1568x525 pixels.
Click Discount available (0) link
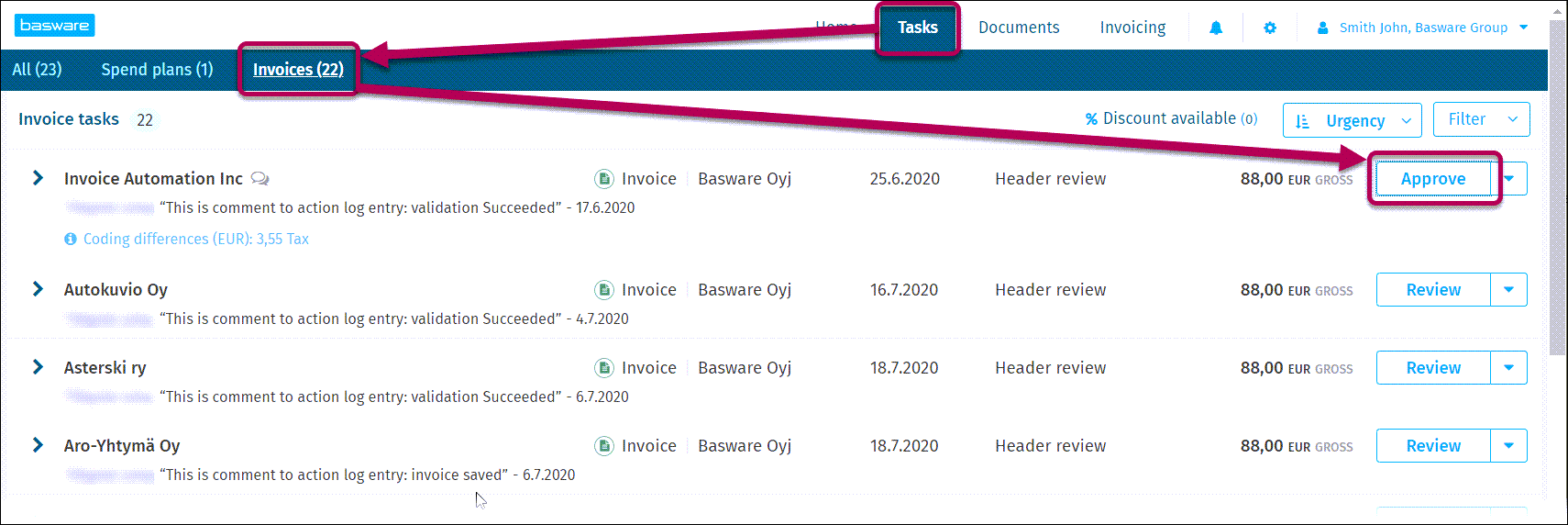[x=1172, y=119]
